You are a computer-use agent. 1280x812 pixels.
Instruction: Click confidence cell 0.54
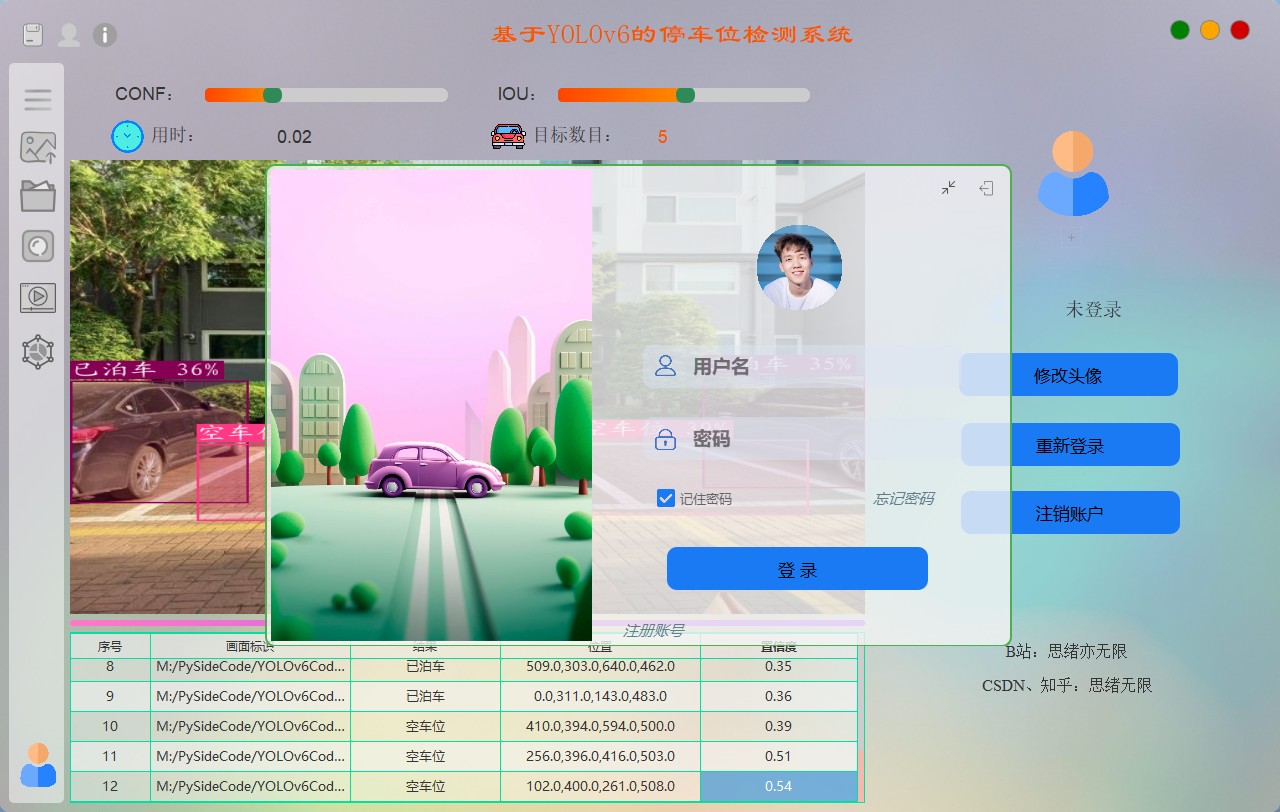click(779, 786)
